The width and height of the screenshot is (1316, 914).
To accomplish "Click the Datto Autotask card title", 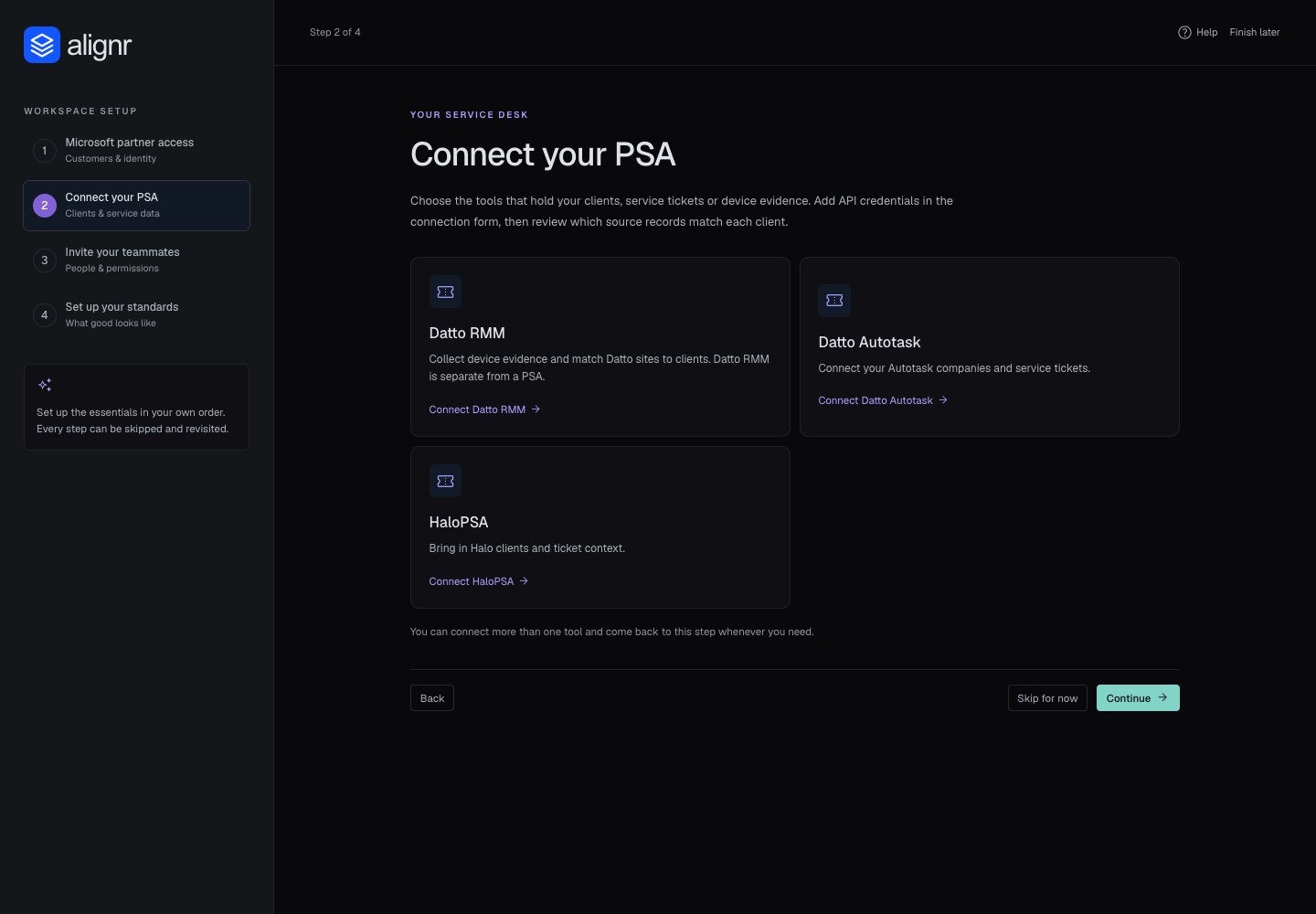I will [869, 343].
